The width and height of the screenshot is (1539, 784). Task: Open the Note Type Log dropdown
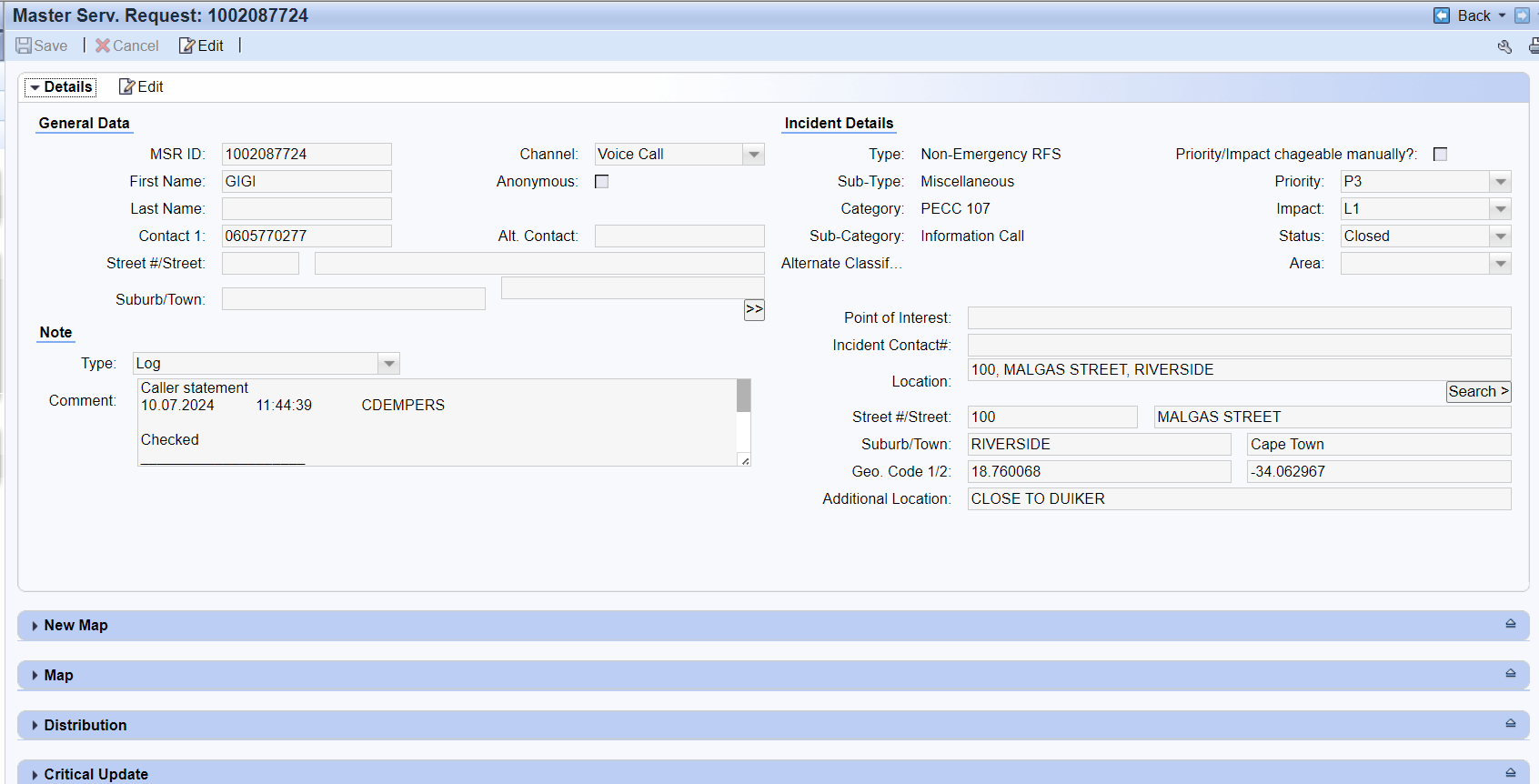tap(388, 364)
